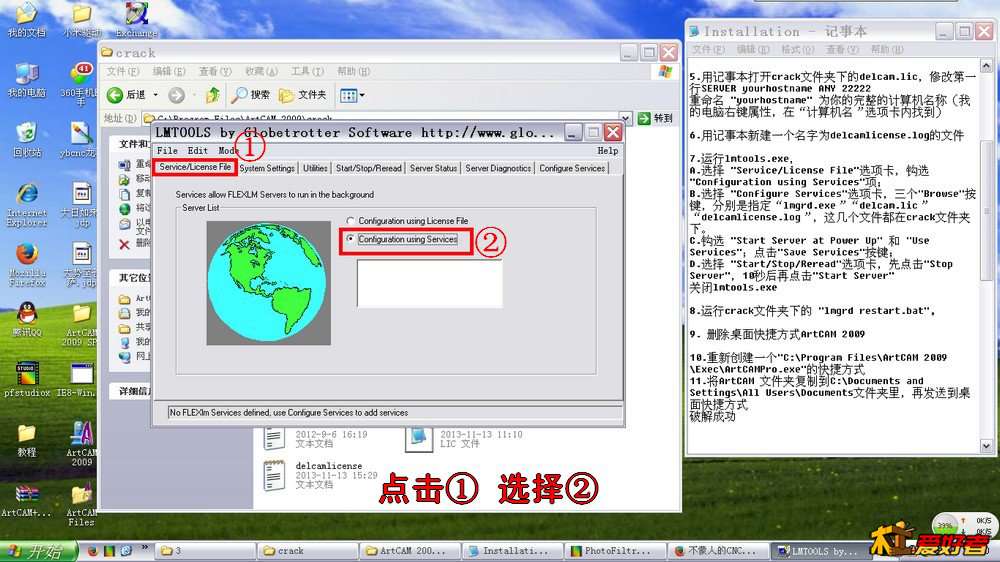Open LMTOOLS File menu
Image resolution: width=1000 pixels, height=562 pixels.
tap(167, 151)
